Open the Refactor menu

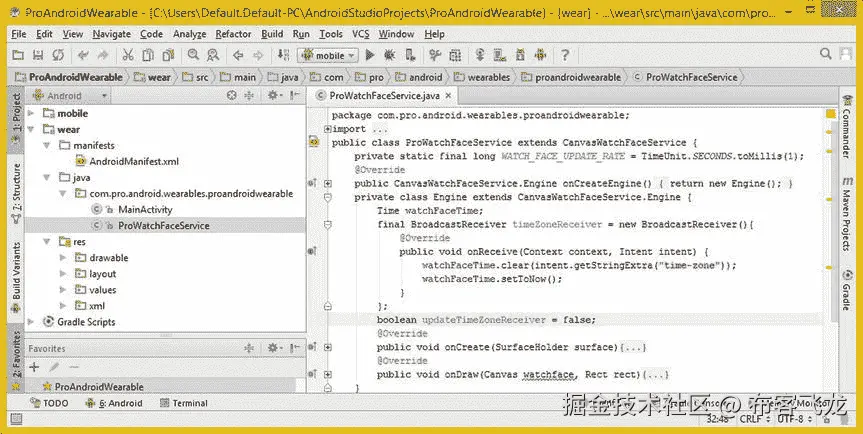tap(233, 34)
